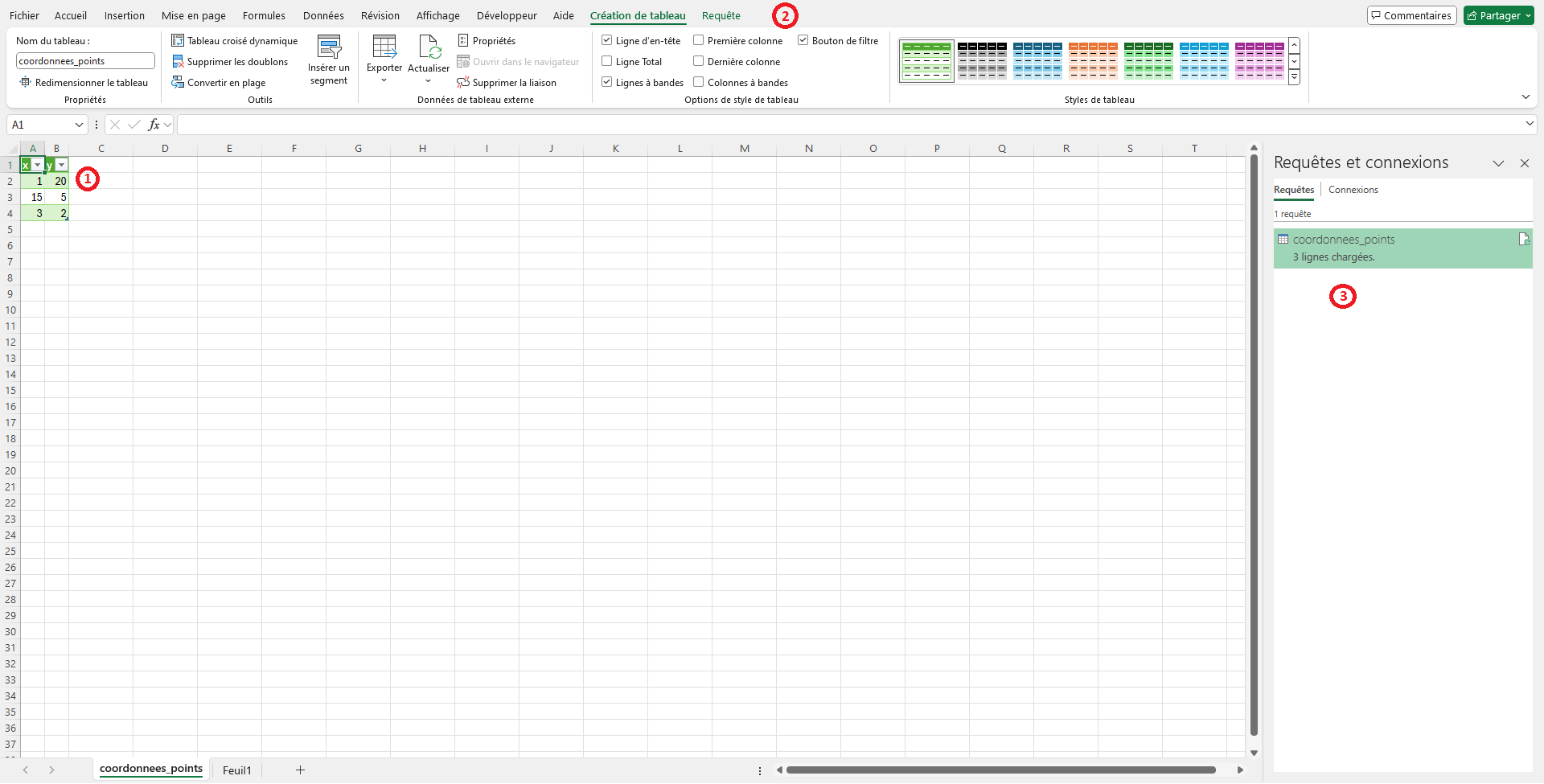The image size is (1544, 784).
Task: Click the Commentaires button
Action: 1412,15
